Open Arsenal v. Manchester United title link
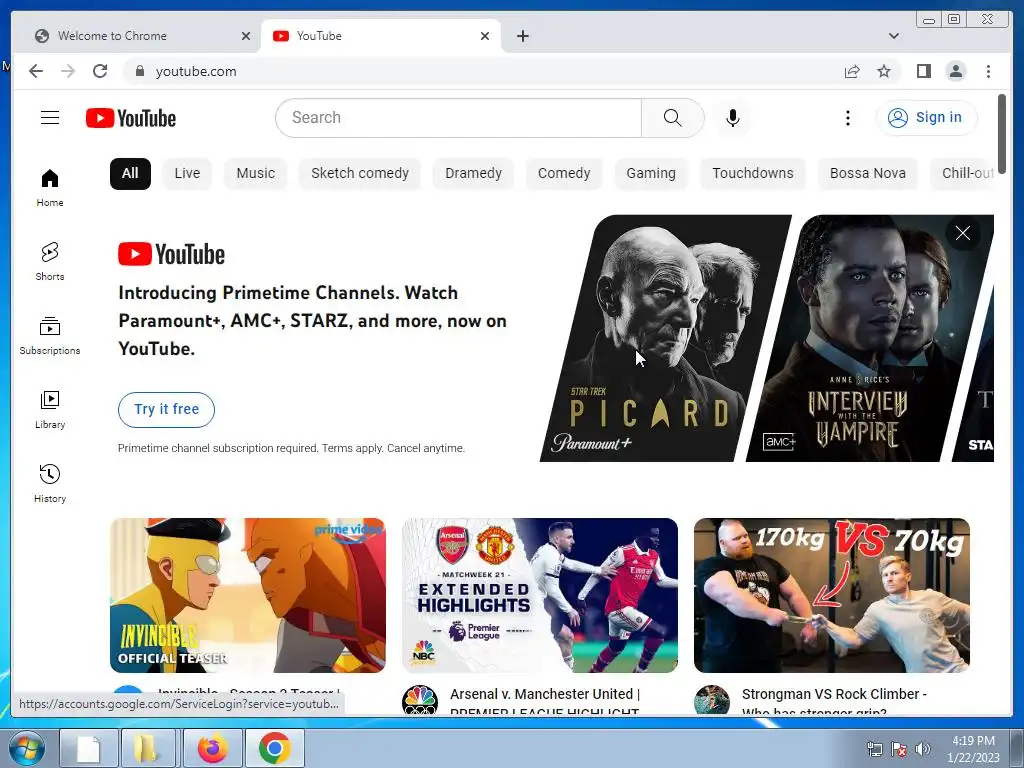The height and width of the screenshot is (768, 1024). (x=545, y=701)
